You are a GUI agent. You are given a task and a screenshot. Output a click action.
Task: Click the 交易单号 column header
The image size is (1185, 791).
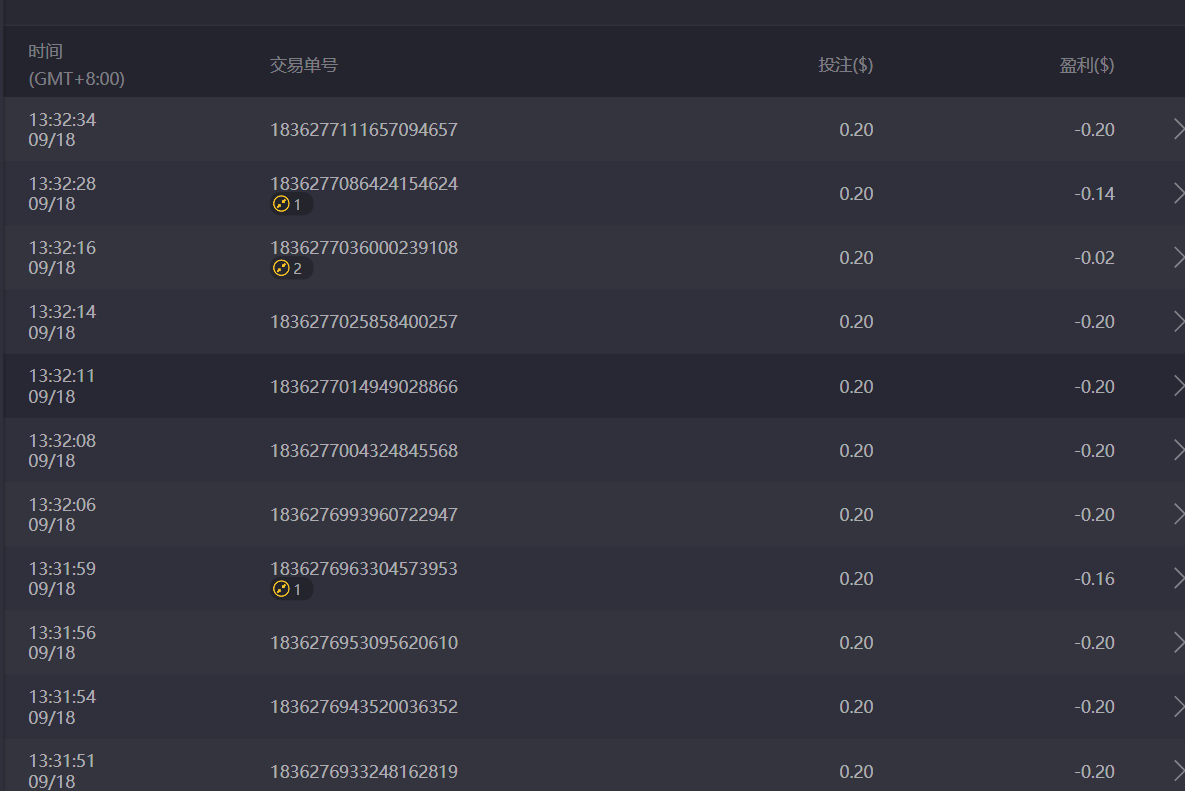[x=304, y=65]
